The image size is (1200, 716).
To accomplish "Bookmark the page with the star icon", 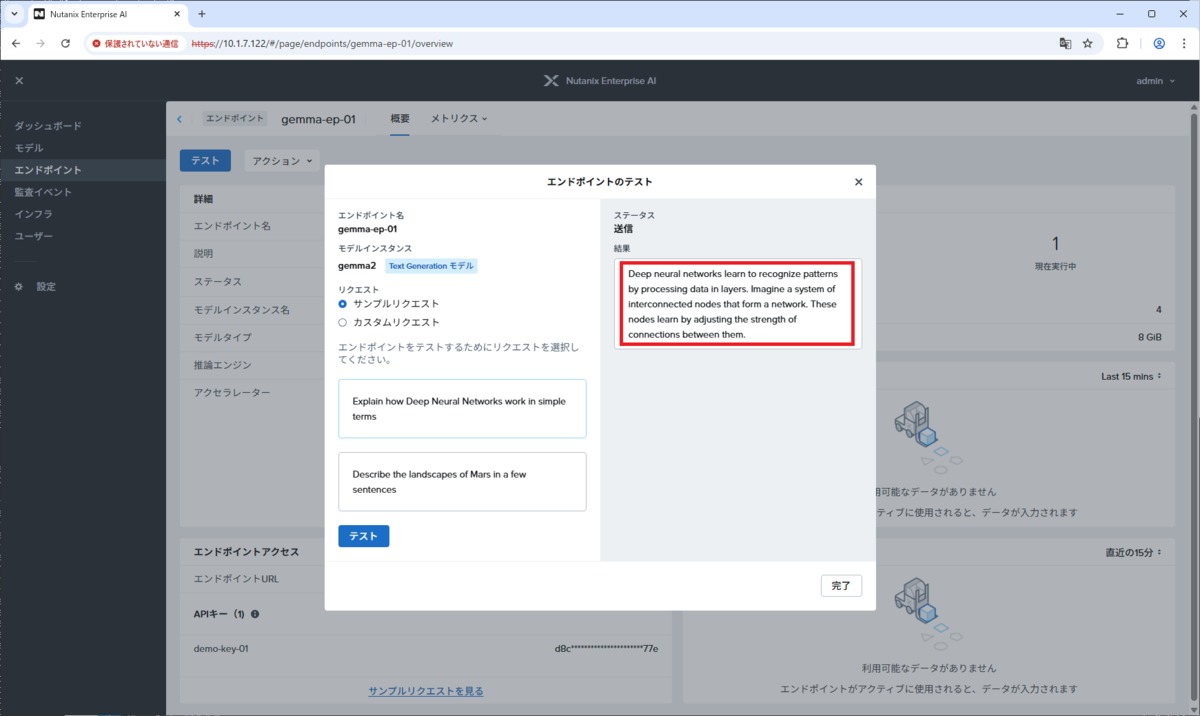I will [x=1088, y=44].
